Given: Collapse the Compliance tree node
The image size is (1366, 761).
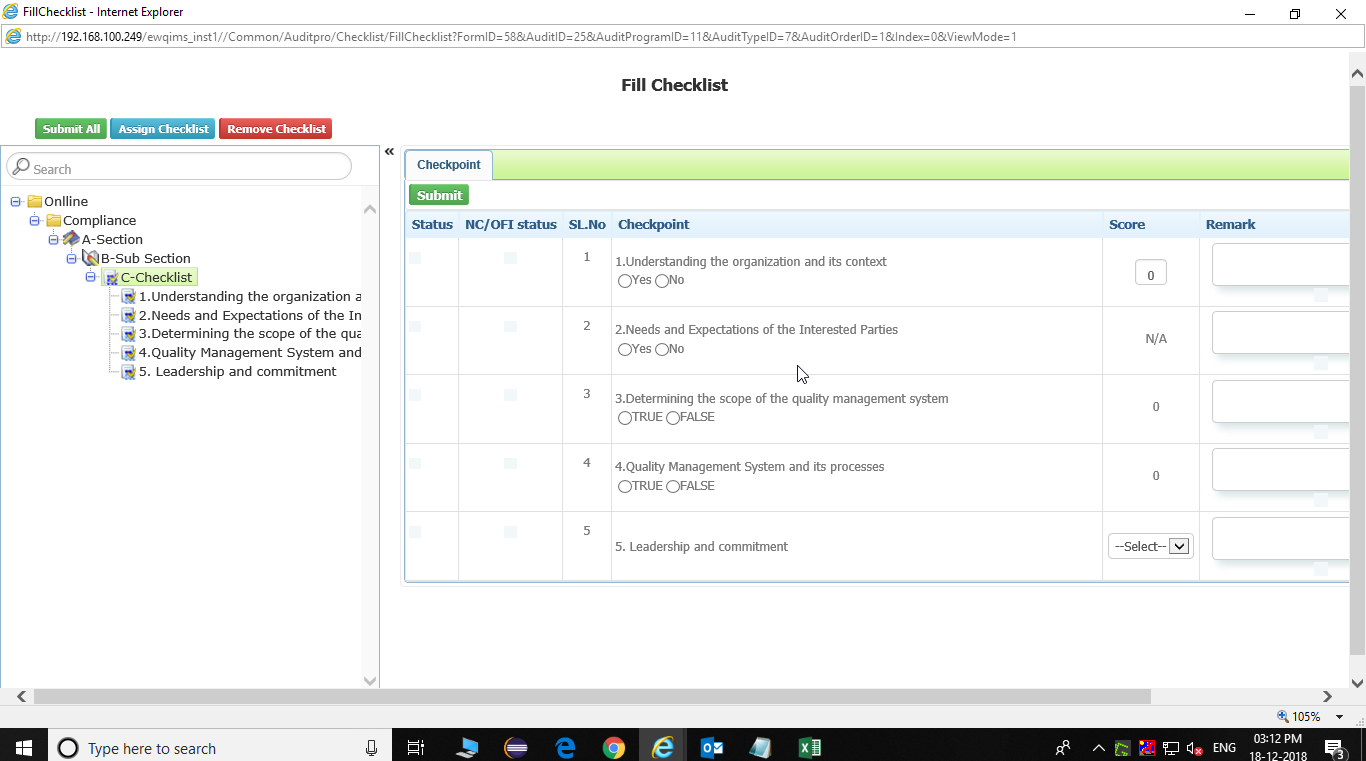Looking at the screenshot, I should coord(35,221).
